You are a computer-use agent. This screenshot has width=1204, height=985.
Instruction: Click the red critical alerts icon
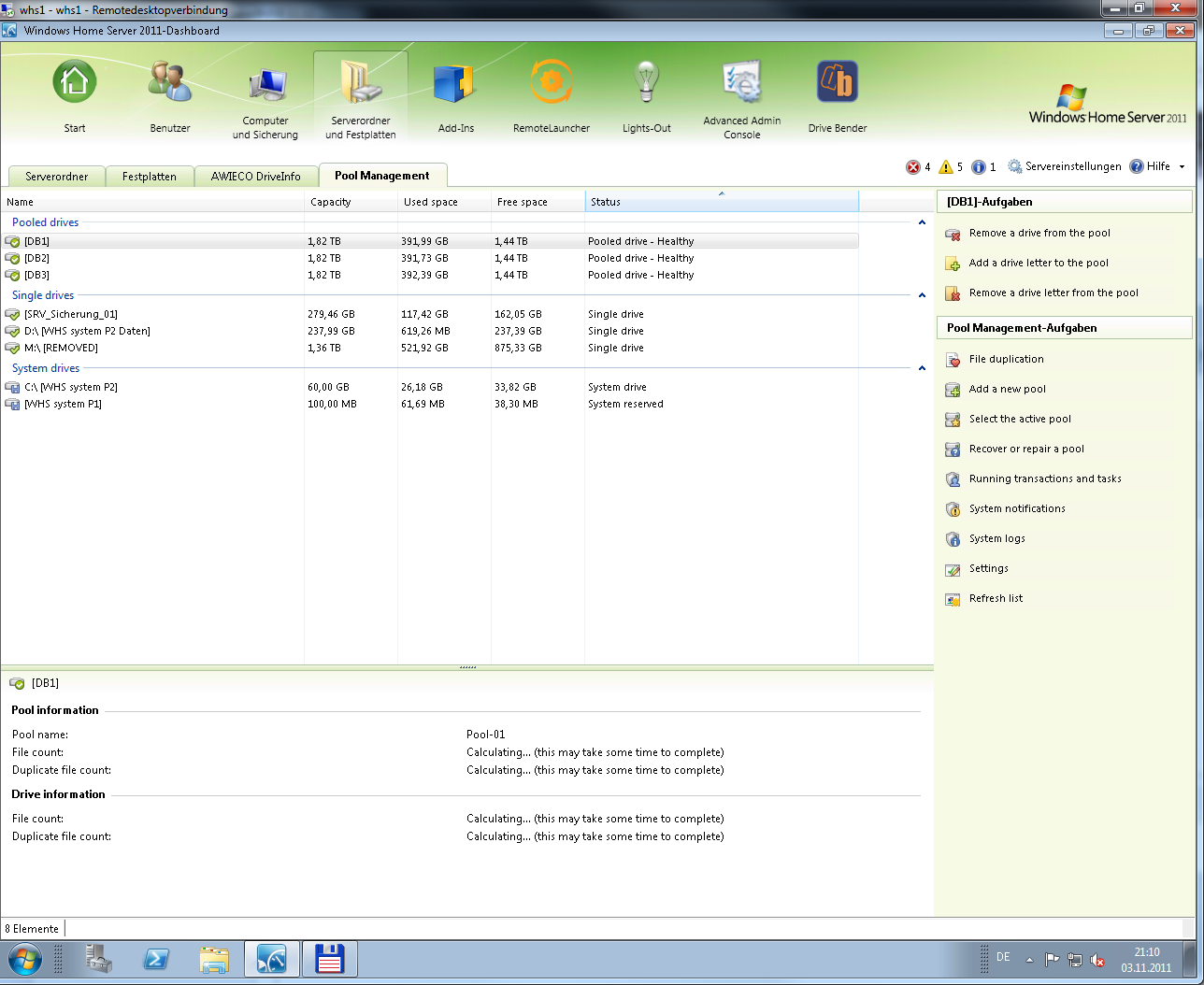pyautogui.click(x=913, y=167)
